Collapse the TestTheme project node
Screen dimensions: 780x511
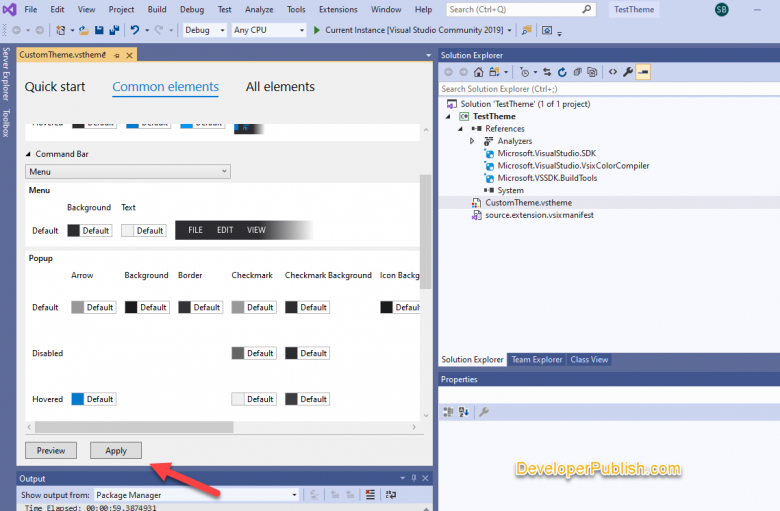point(448,116)
